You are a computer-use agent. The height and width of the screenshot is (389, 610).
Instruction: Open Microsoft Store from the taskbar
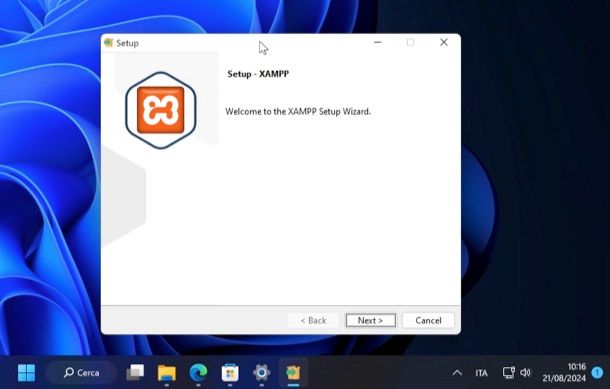click(230, 373)
